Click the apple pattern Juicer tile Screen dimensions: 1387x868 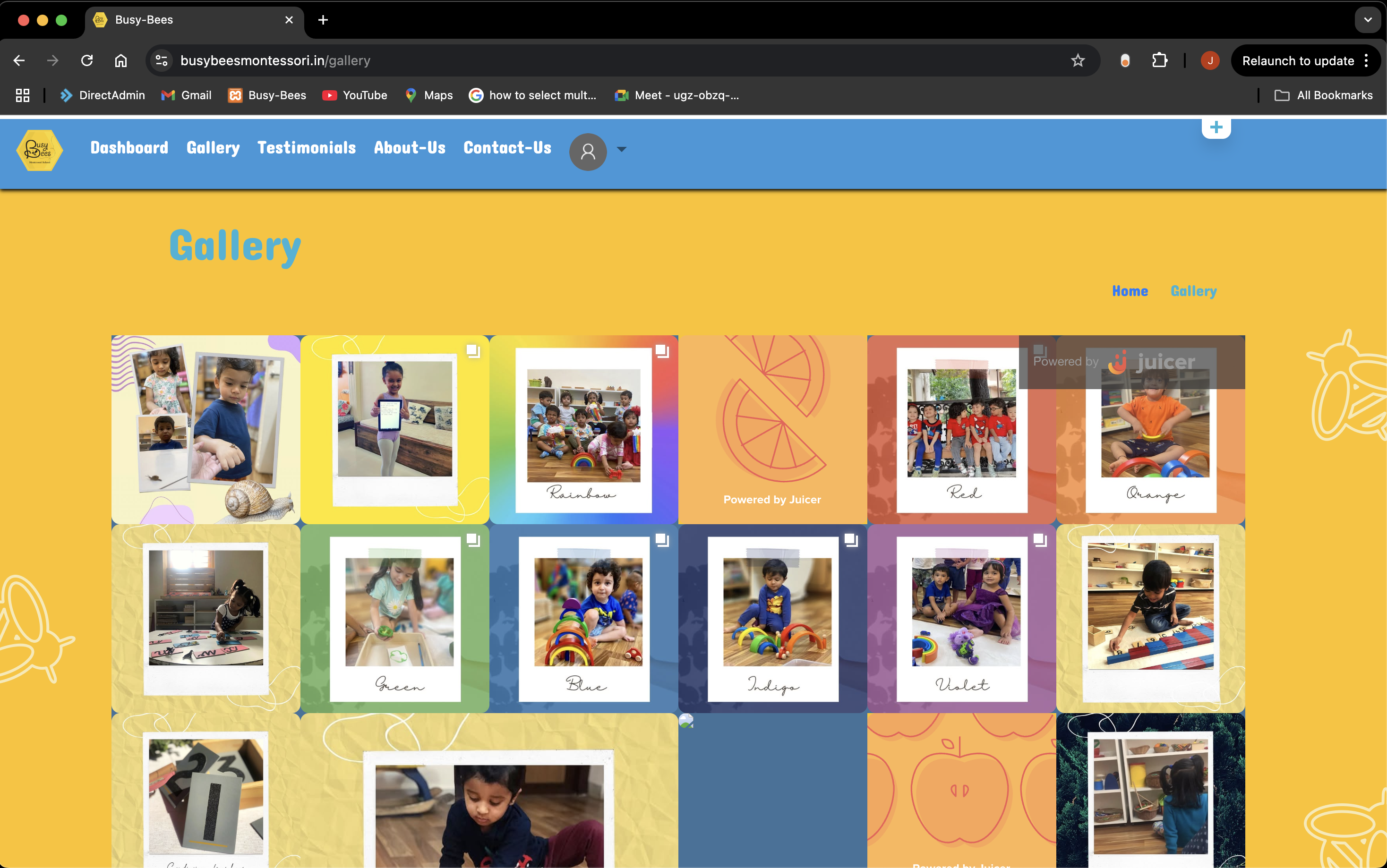pos(962,791)
